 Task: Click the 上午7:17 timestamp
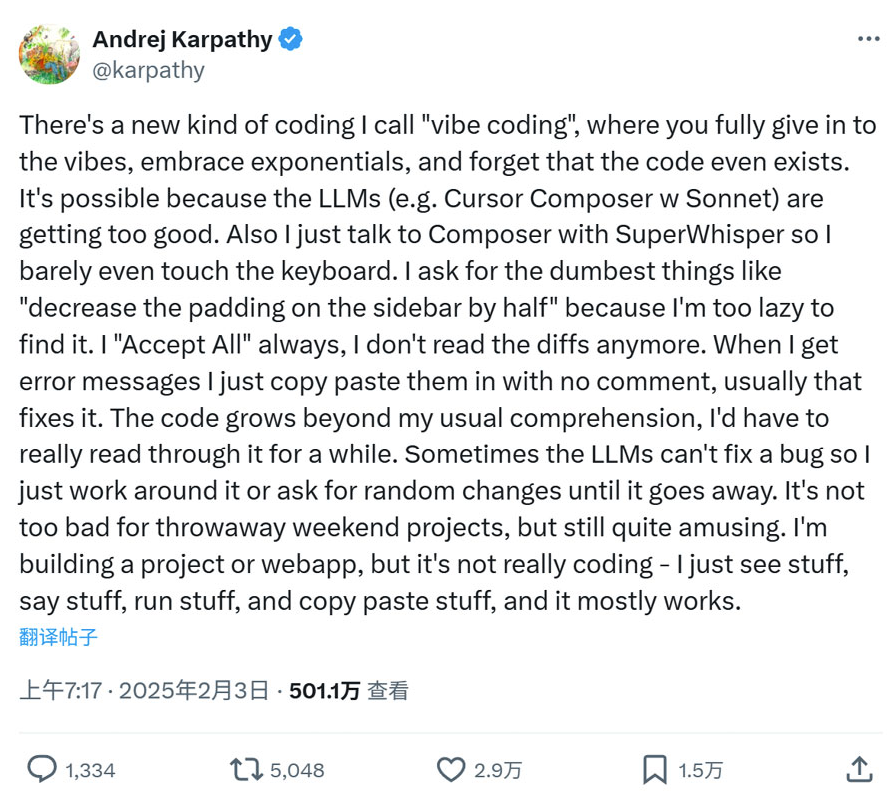(x=60, y=690)
